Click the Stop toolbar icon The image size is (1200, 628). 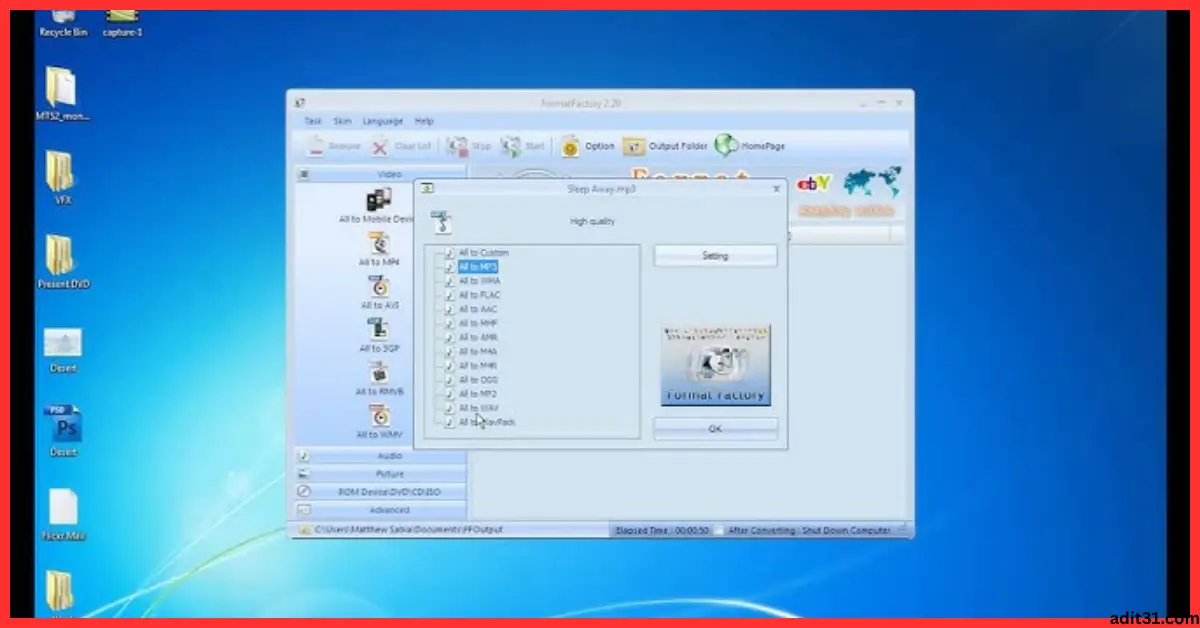pyautogui.click(x=457, y=146)
